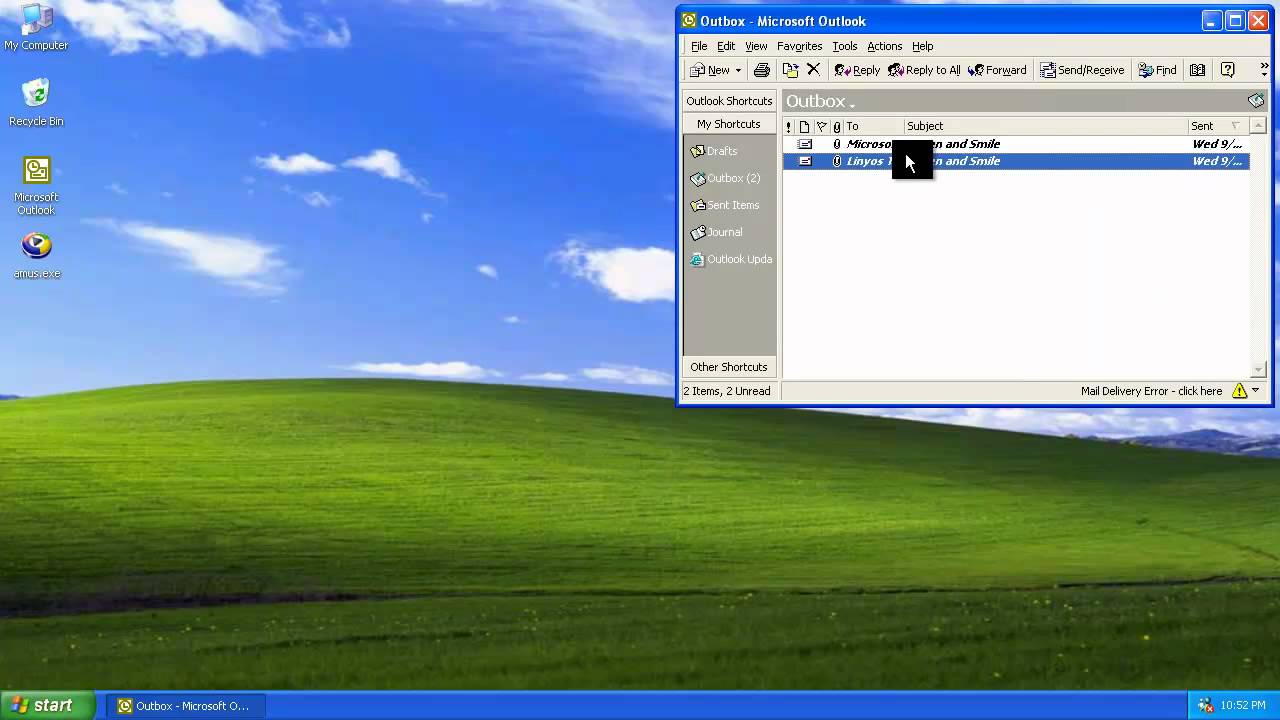Click the New mail message button

pos(710,70)
